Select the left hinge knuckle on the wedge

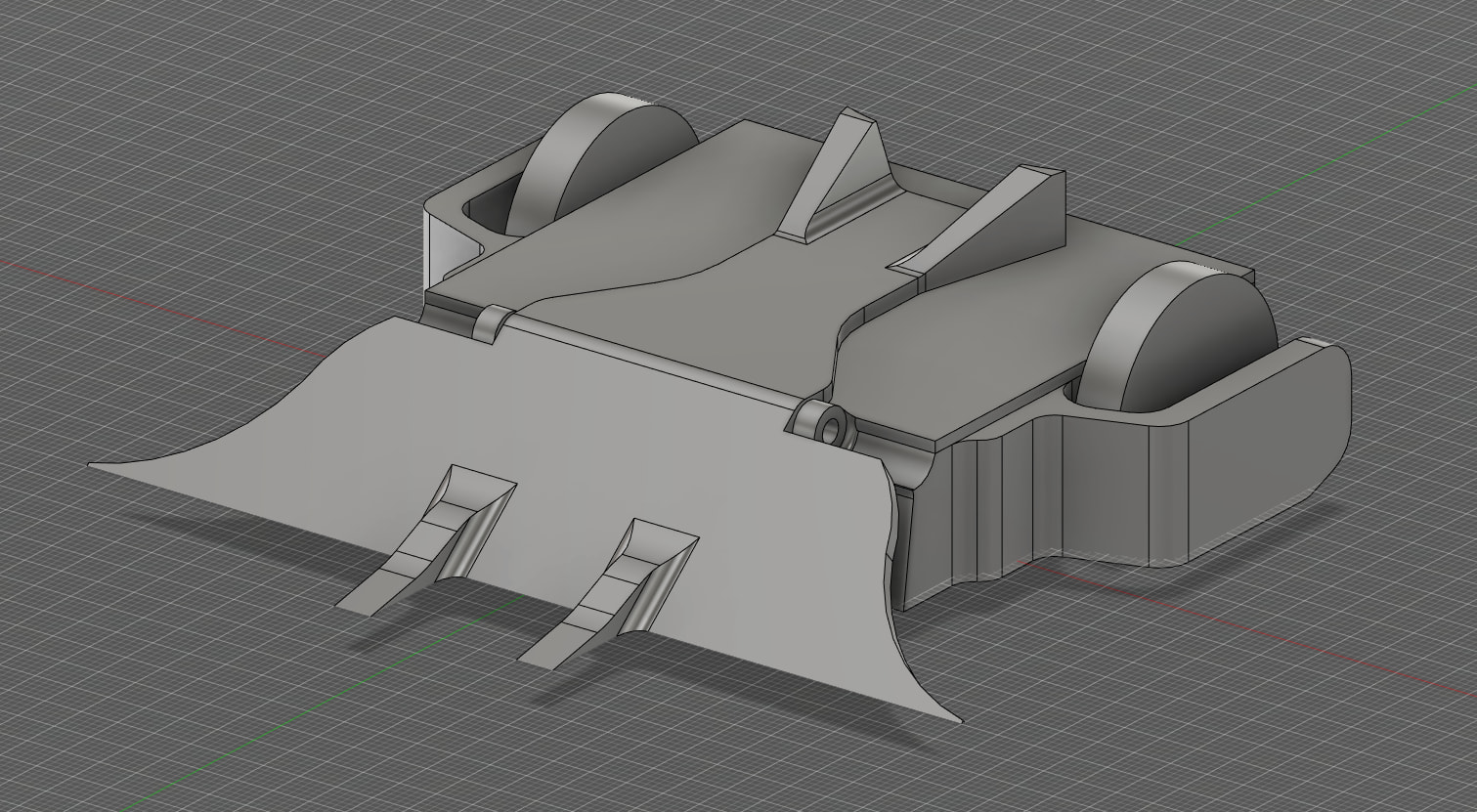[492, 322]
